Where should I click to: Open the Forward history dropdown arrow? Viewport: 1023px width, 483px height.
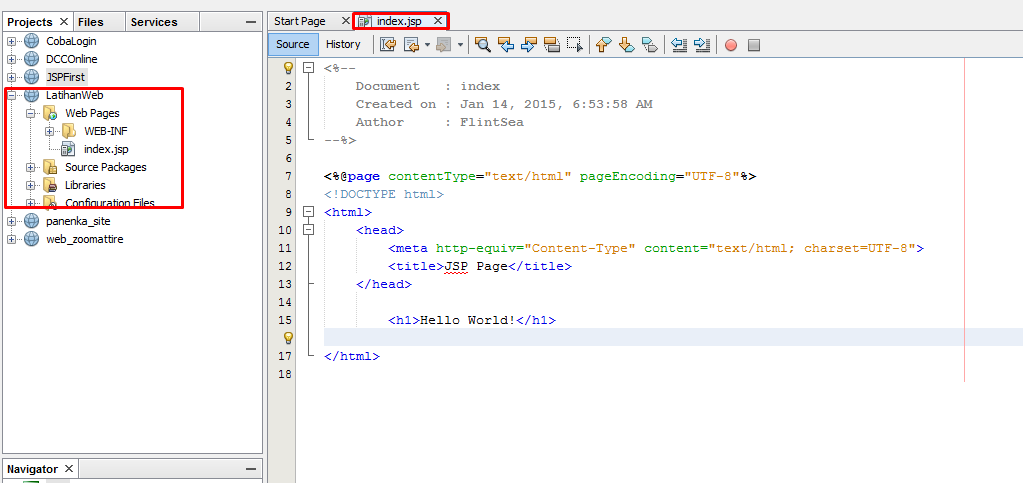pyautogui.click(x=460, y=44)
